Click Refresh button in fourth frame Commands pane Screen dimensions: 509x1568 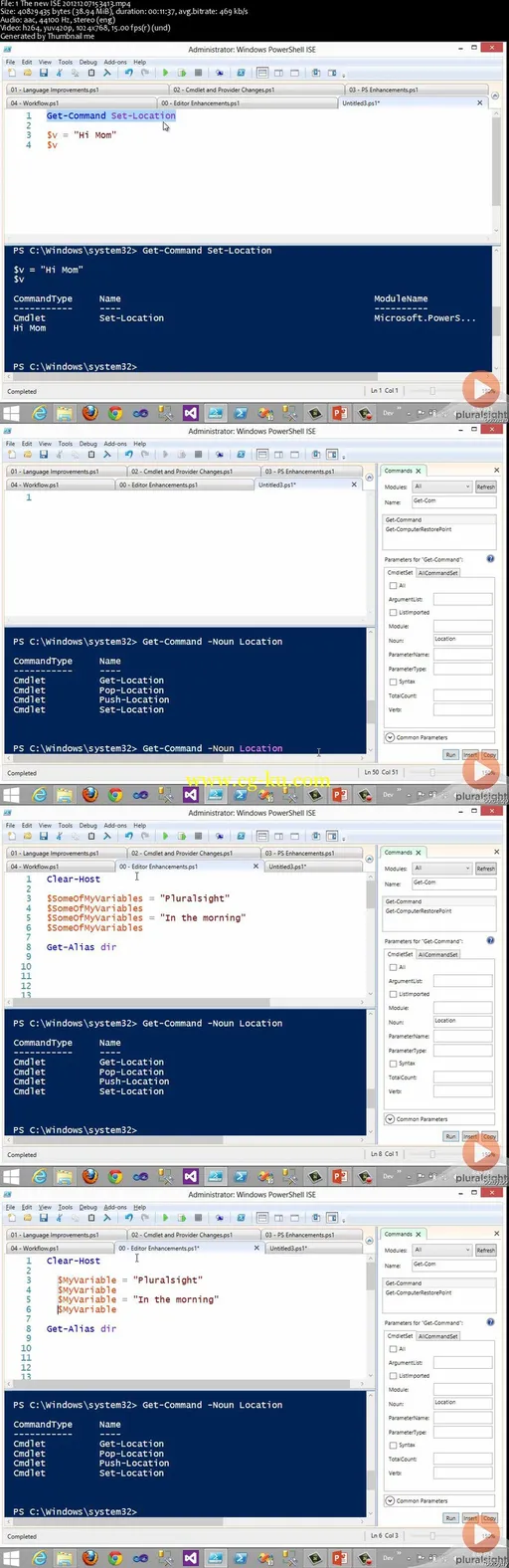tap(486, 1250)
